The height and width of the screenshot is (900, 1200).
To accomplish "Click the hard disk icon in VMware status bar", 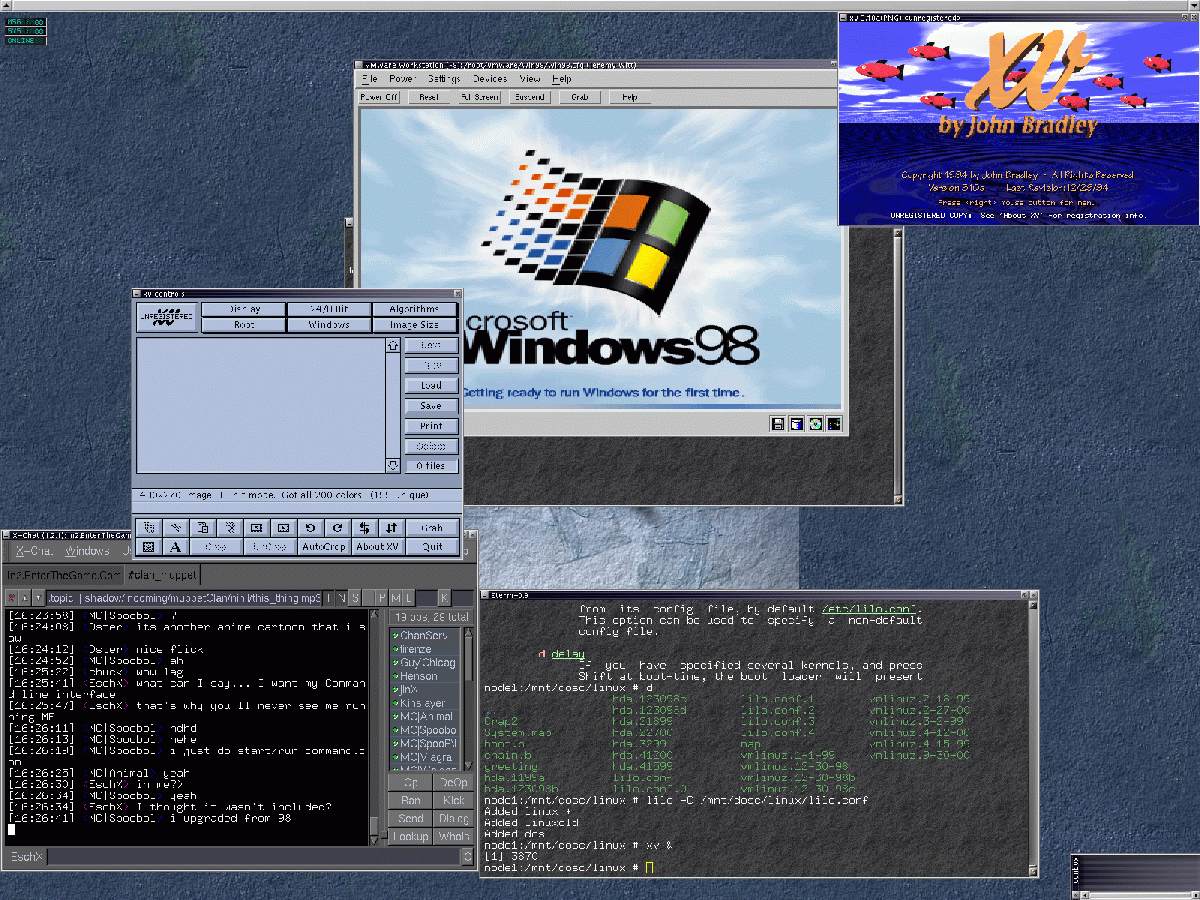I will [797, 424].
